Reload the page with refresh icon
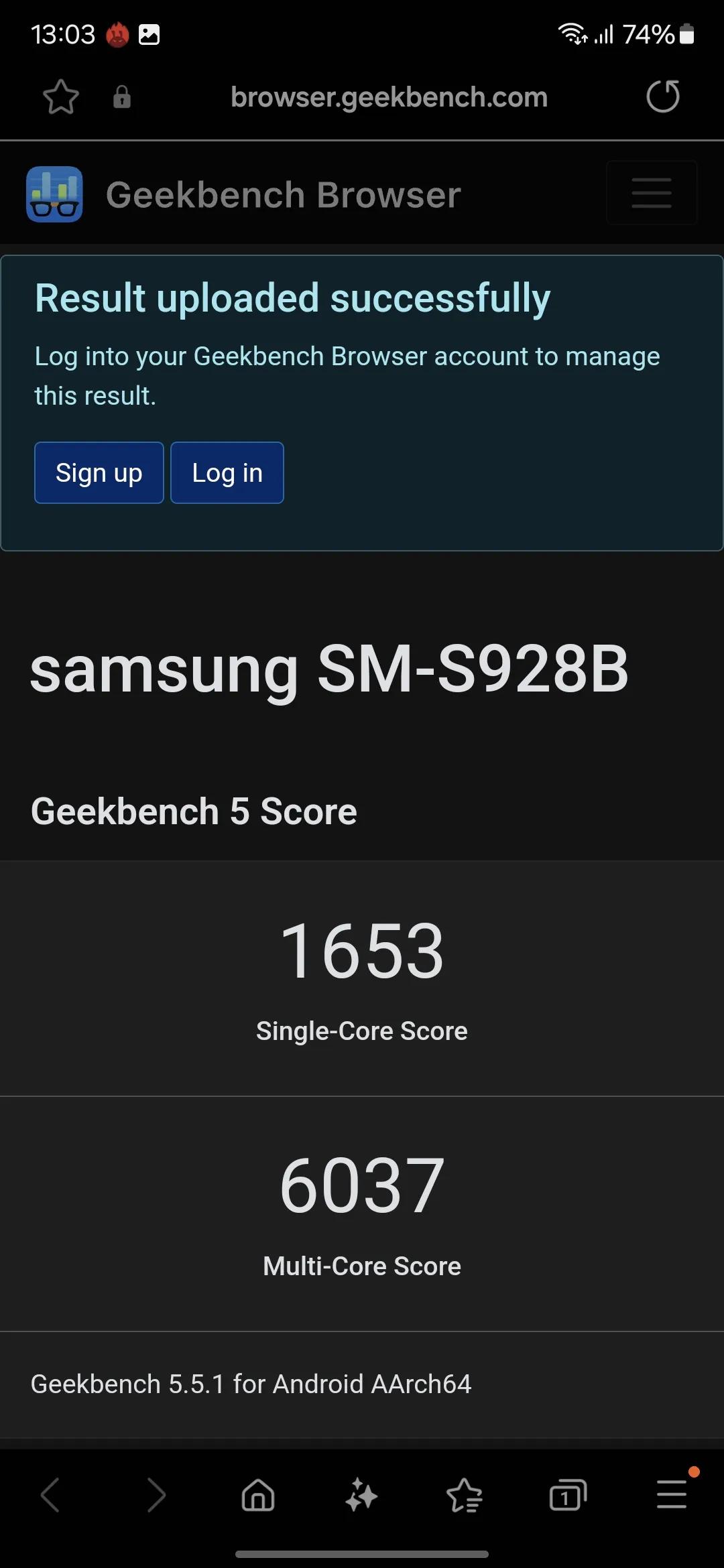The height and width of the screenshot is (1568, 724). click(x=663, y=96)
